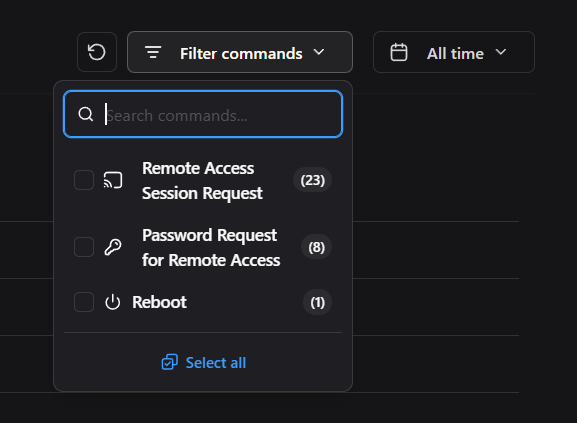The image size is (577, 423).
Task: Focus the Search commands input field
Action: (x=203, y=114)
